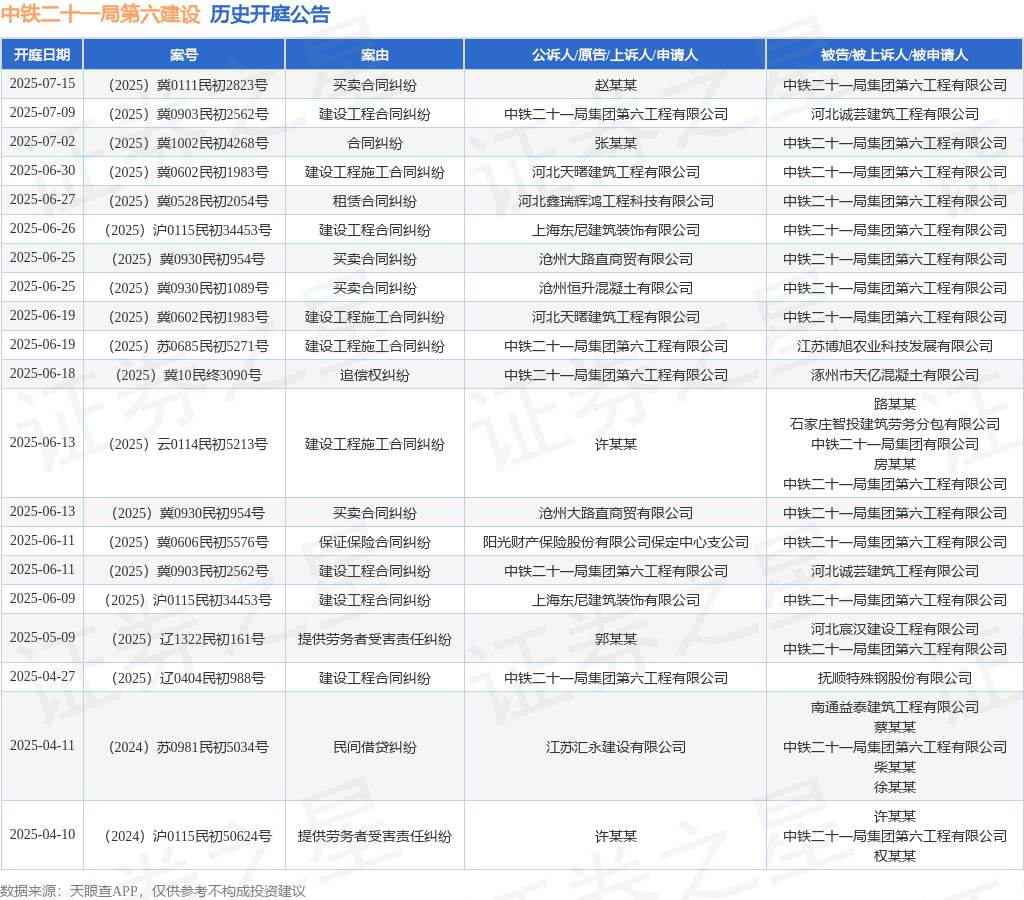The image size is (1024, 900).
Task: Click plaintiff 河北鑫瑞辉鸿工程科技有限公司
Action: pyautogui.click(x=615, y=201)
